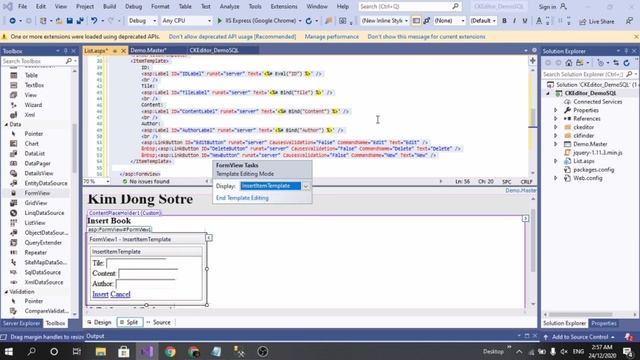The width and height of the screenshot is (640, 360).
Task: Switch to Design view
Action: click(99, 322)
